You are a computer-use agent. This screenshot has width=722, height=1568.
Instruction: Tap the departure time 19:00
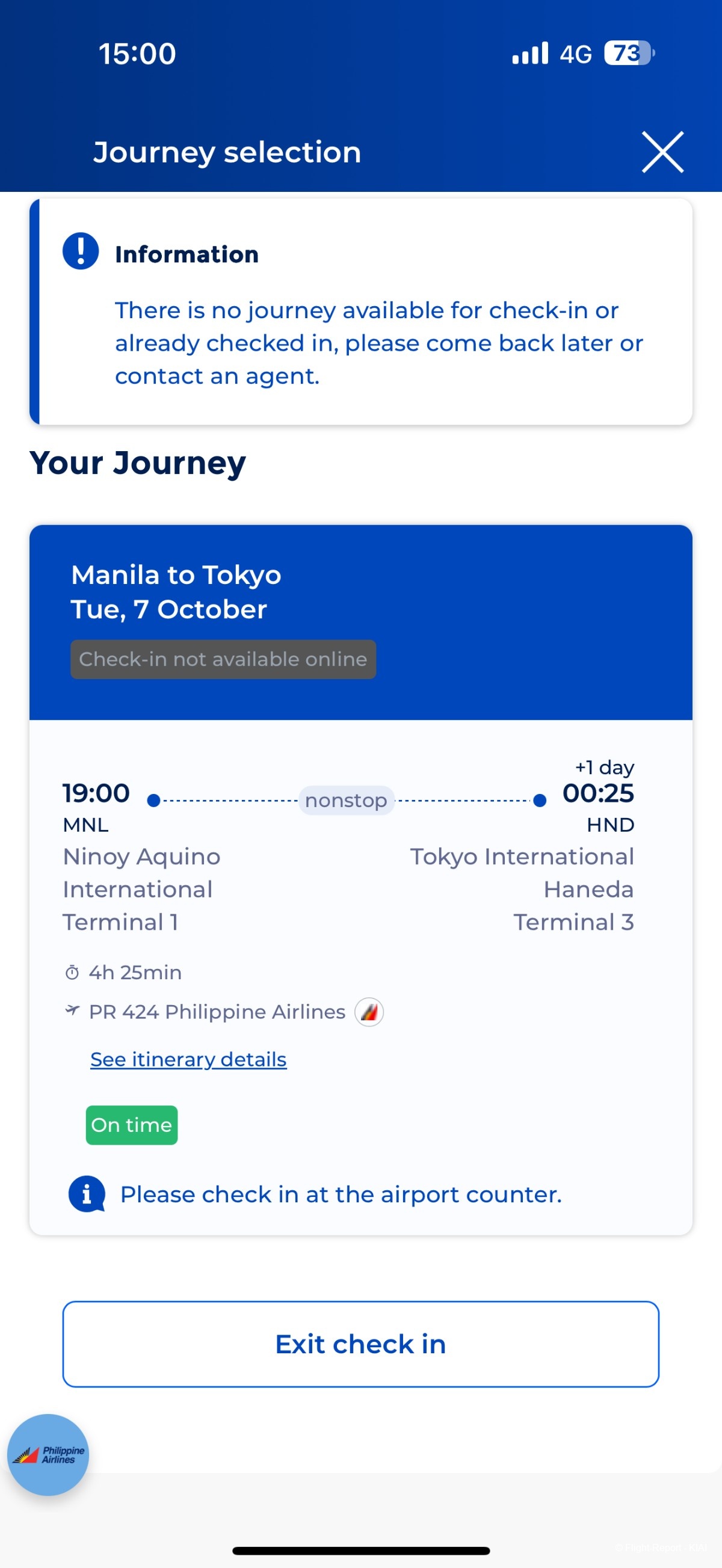click(x=96, y=793)
